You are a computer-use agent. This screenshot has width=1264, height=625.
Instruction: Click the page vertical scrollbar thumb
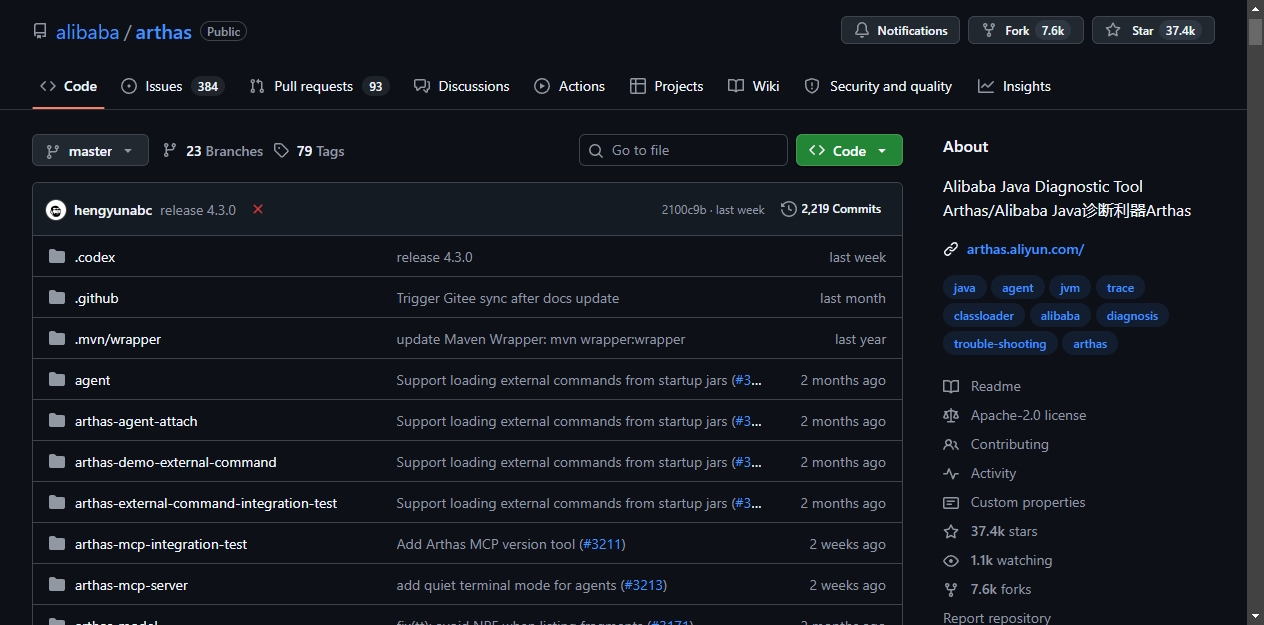(1255, 31)
